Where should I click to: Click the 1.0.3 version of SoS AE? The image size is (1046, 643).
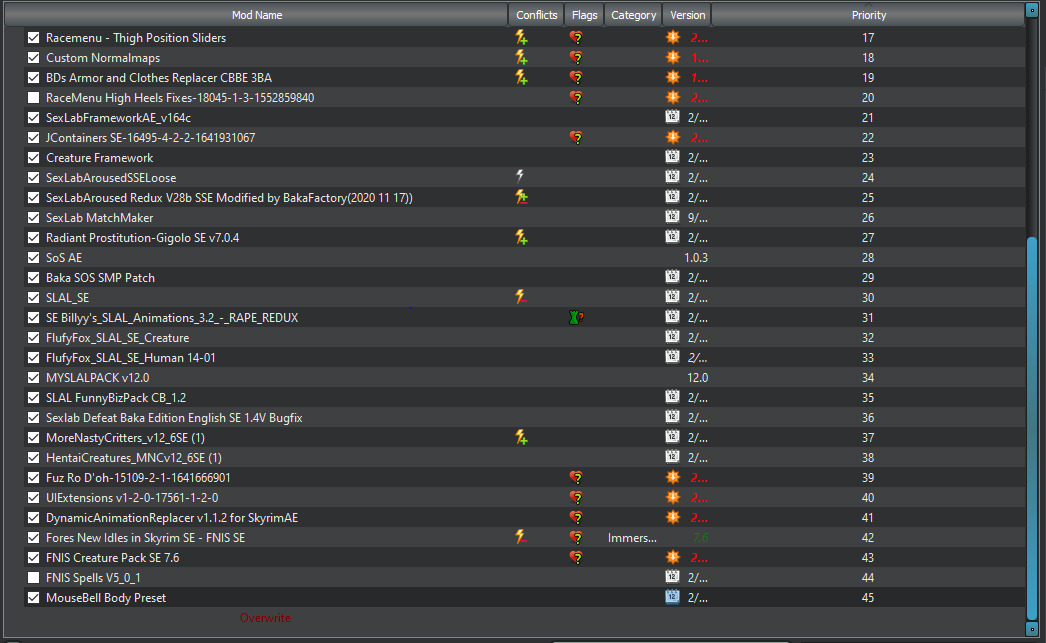tap(696, 257)
